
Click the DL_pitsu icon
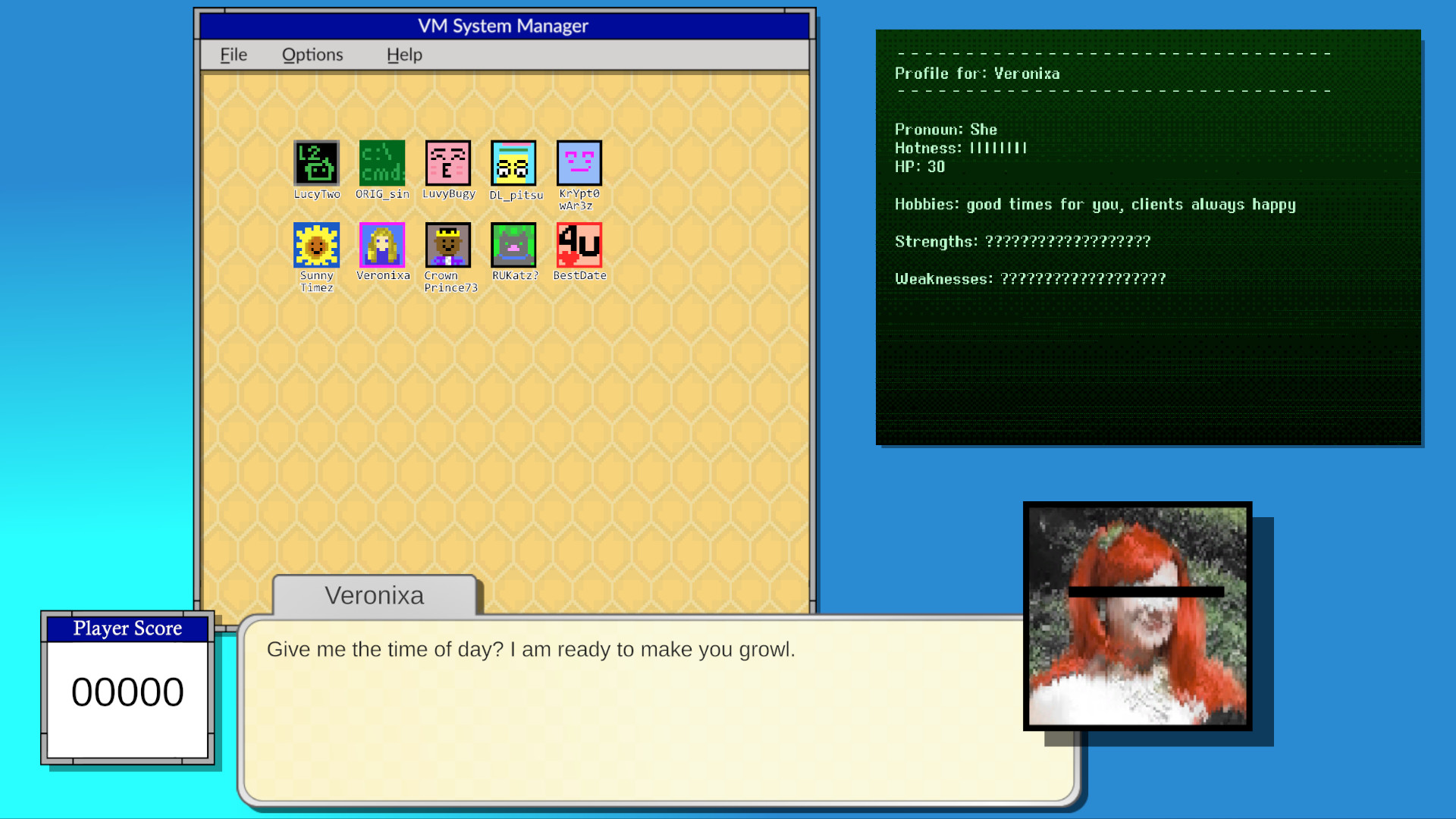(x=514, y=162)
